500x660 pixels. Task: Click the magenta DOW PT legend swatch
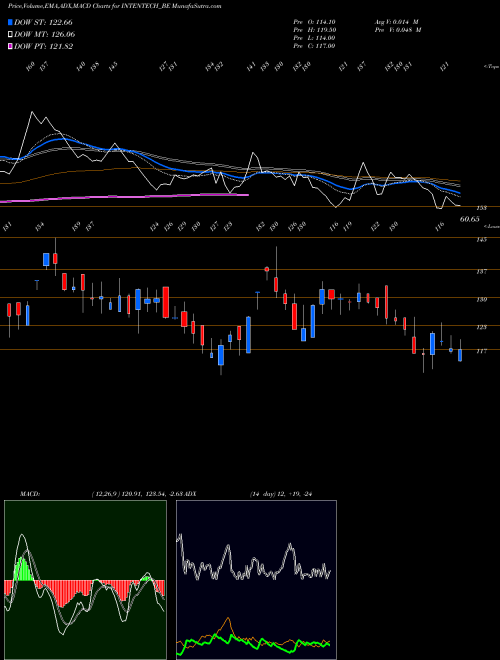[11, 46]
